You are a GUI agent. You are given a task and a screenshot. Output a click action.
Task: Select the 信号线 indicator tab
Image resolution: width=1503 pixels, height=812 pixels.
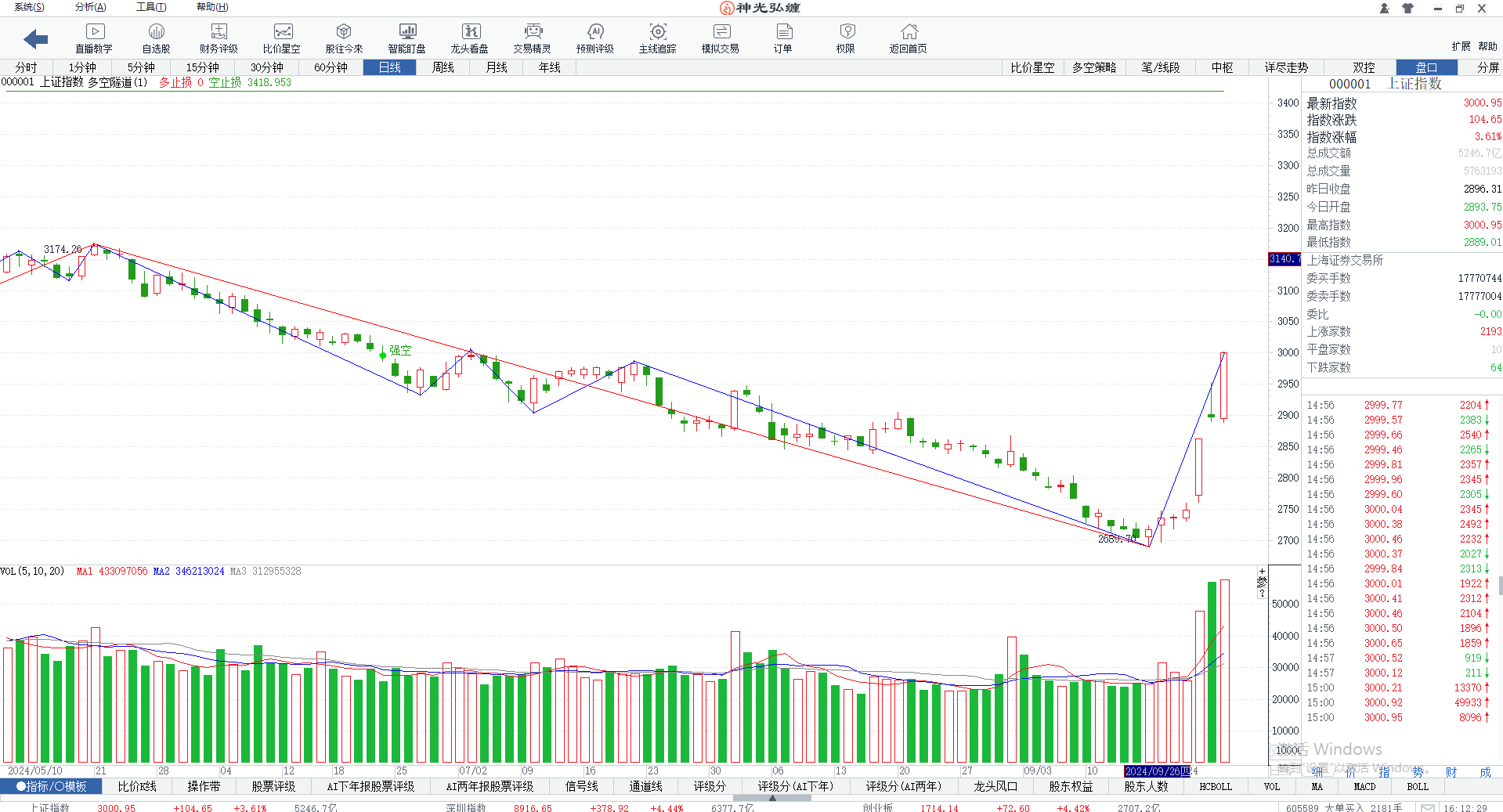point(582,786)
